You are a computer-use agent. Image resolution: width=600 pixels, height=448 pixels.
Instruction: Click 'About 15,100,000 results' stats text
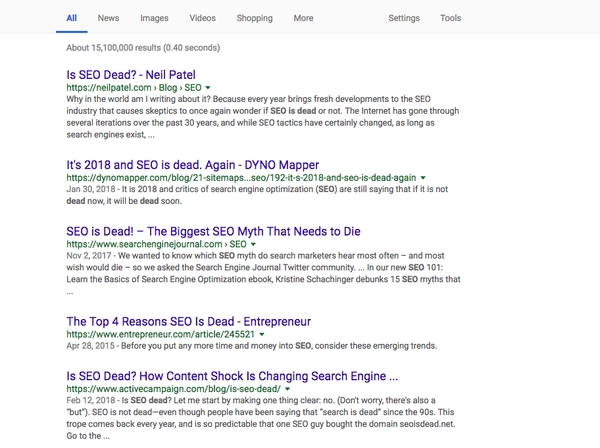point(143,48)
